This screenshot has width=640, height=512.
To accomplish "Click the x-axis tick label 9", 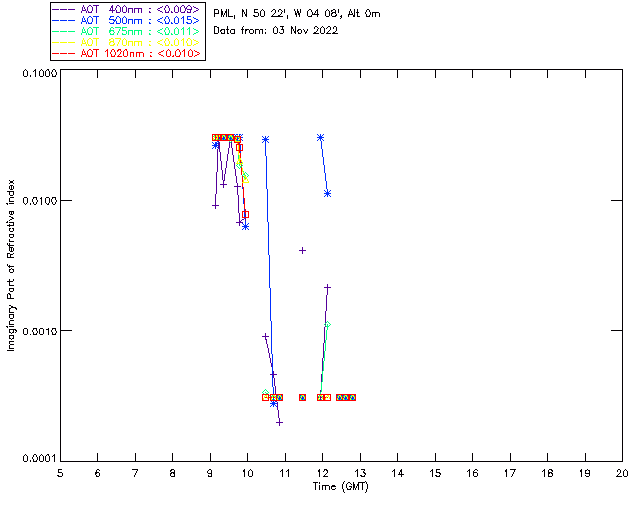I will [210, 473].
